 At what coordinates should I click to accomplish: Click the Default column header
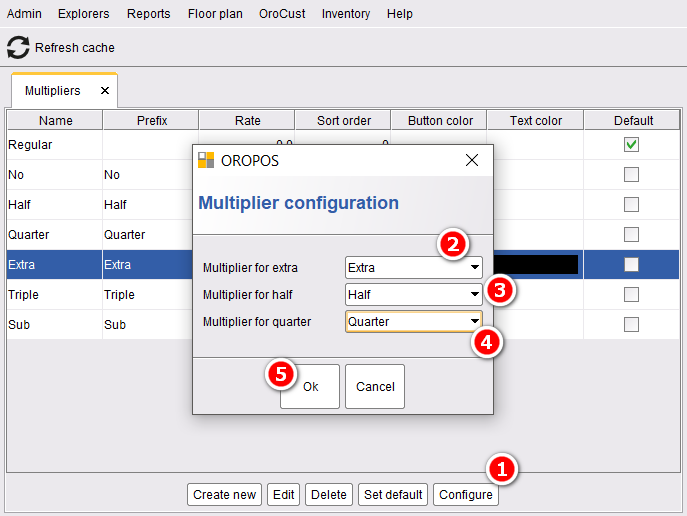633,120
